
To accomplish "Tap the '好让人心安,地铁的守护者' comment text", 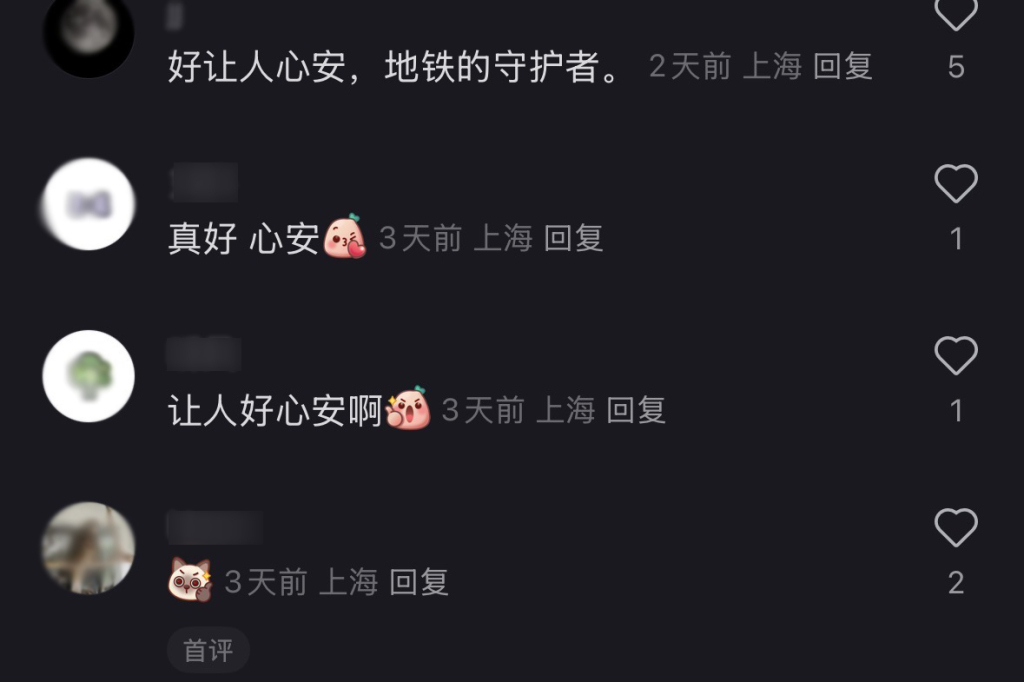I will (x=394, y=67).
